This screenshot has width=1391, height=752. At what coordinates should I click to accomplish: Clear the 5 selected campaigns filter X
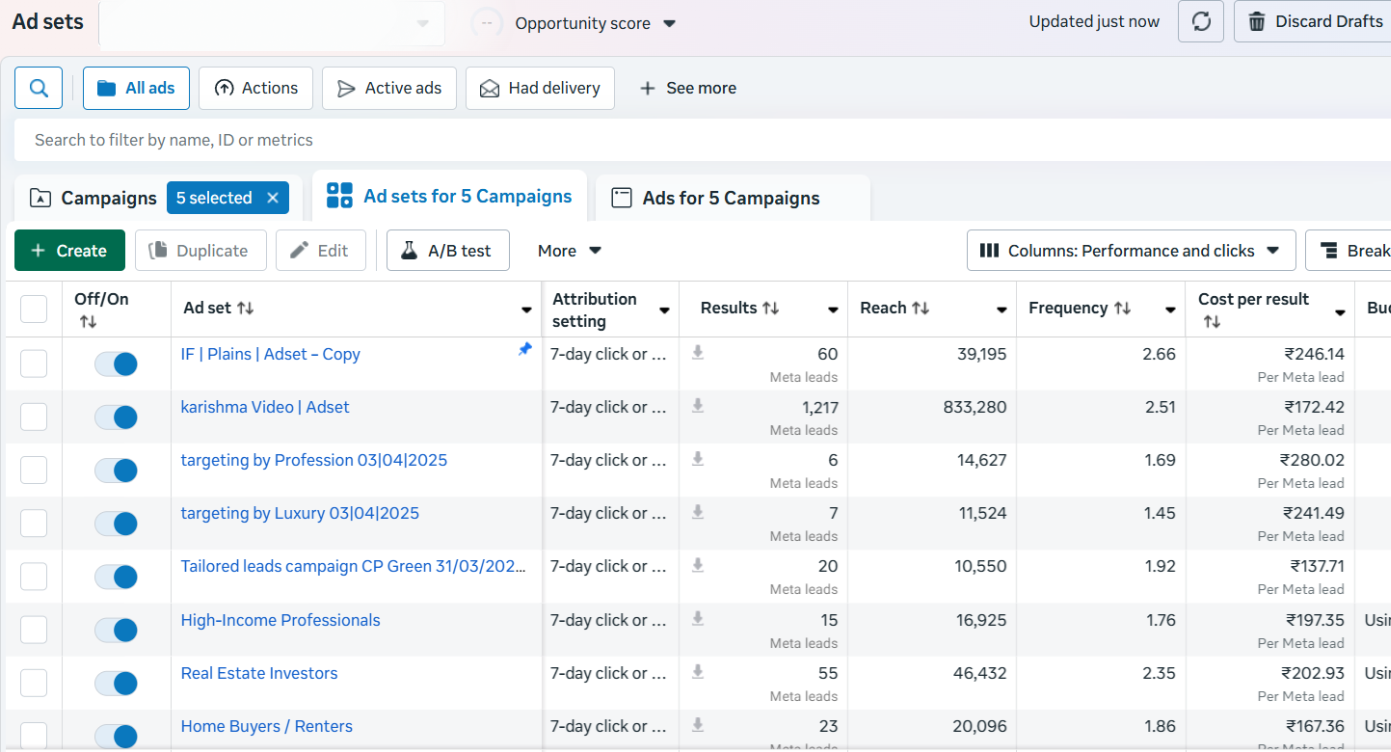tap(272, 198)
